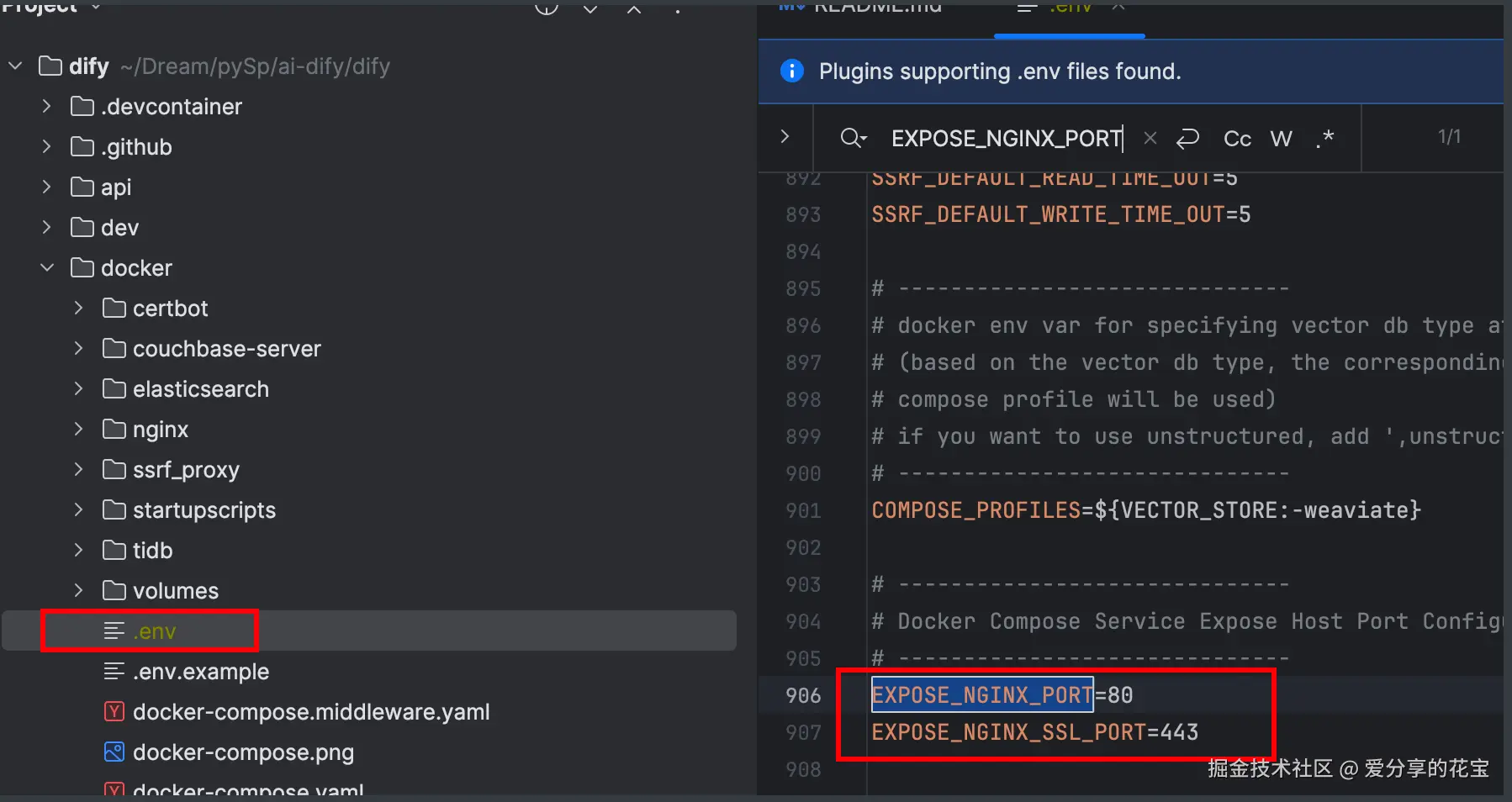The height and width of the screenshot is (802, 1512).
Task: Toggle whole Words (W) search option
Action: [x=1281, y=139]
